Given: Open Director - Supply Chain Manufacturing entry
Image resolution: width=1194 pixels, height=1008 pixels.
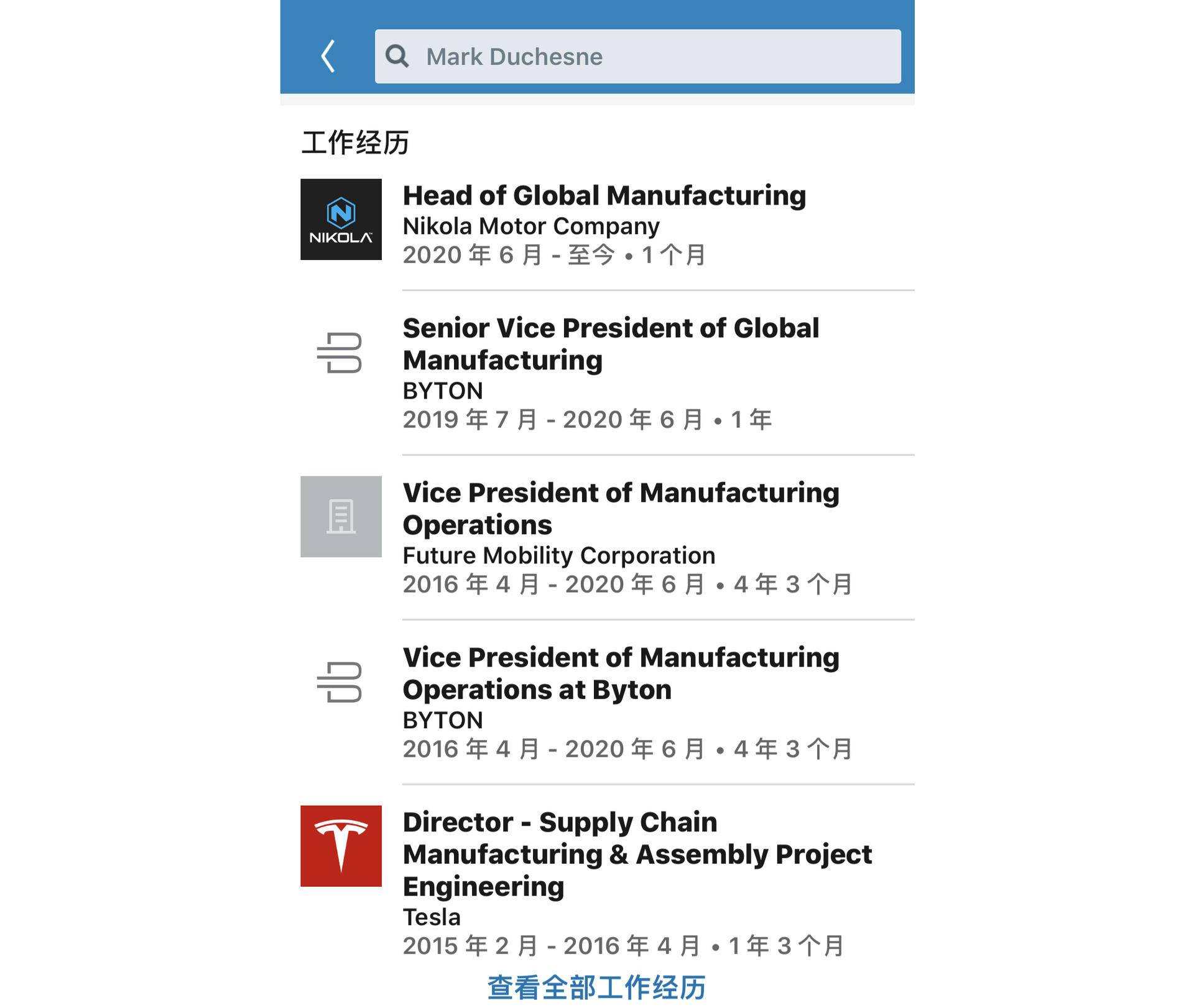Looking at the screenshot, I should click(637, 854).
